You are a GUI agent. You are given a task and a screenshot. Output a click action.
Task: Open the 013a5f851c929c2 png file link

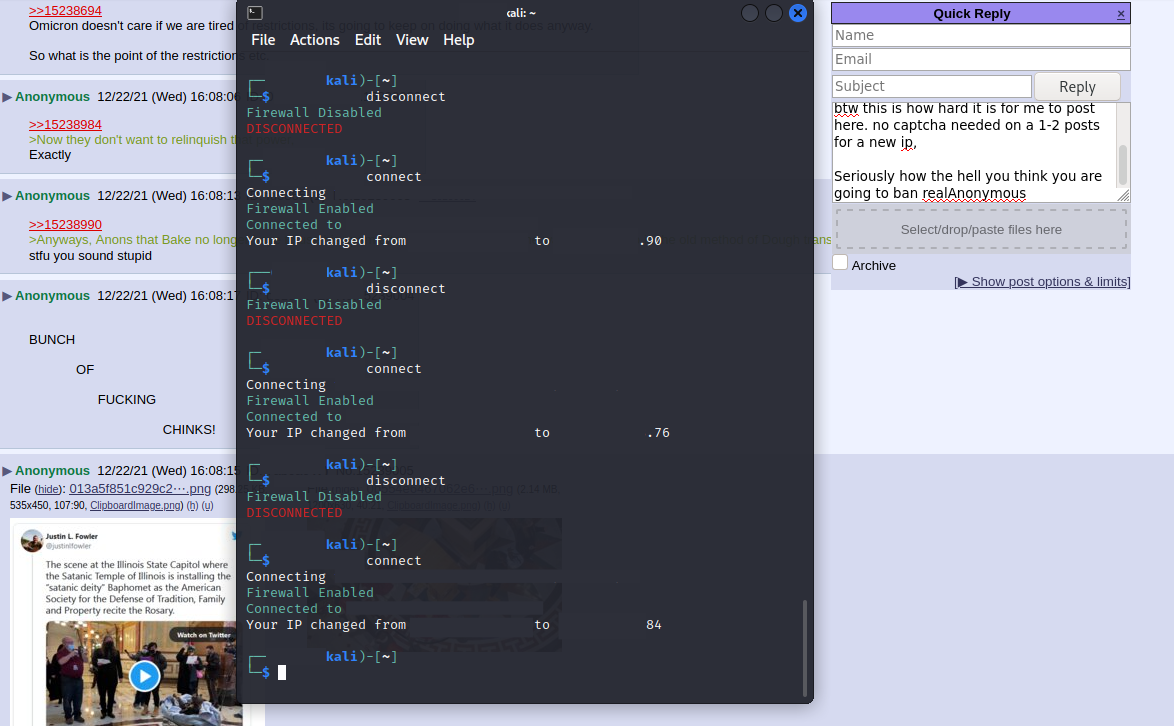coord(140,489)
